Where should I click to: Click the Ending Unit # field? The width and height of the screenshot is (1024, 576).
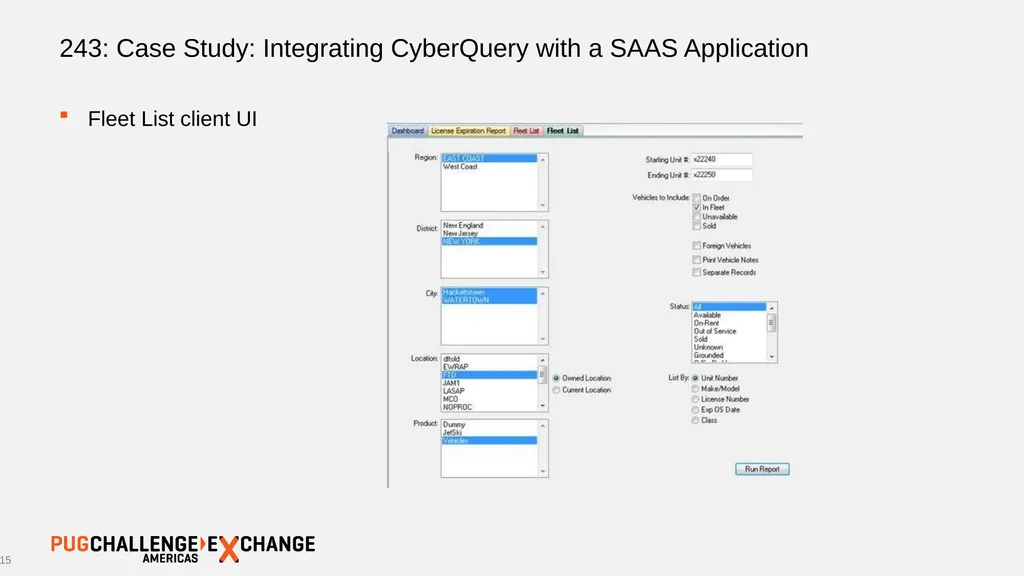pos(722,175)
